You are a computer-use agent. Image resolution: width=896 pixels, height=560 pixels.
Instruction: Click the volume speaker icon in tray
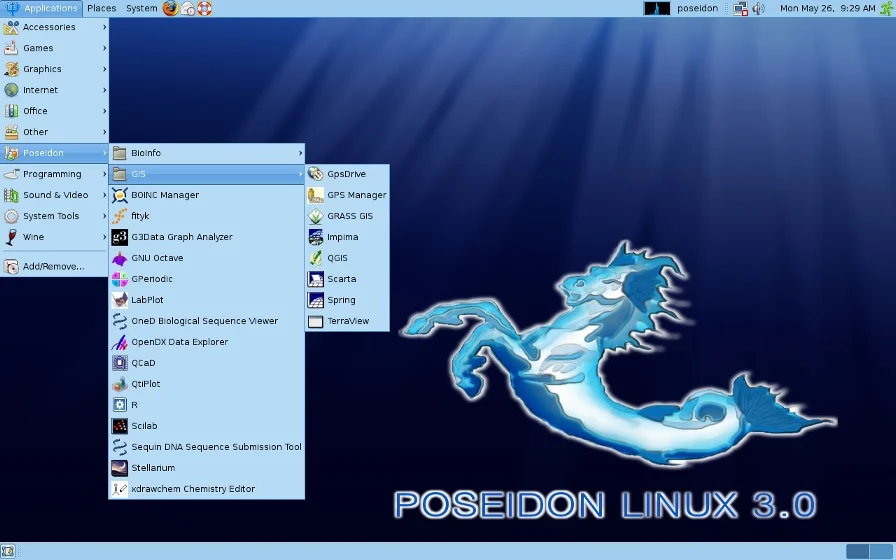click(x=758, y=9)
